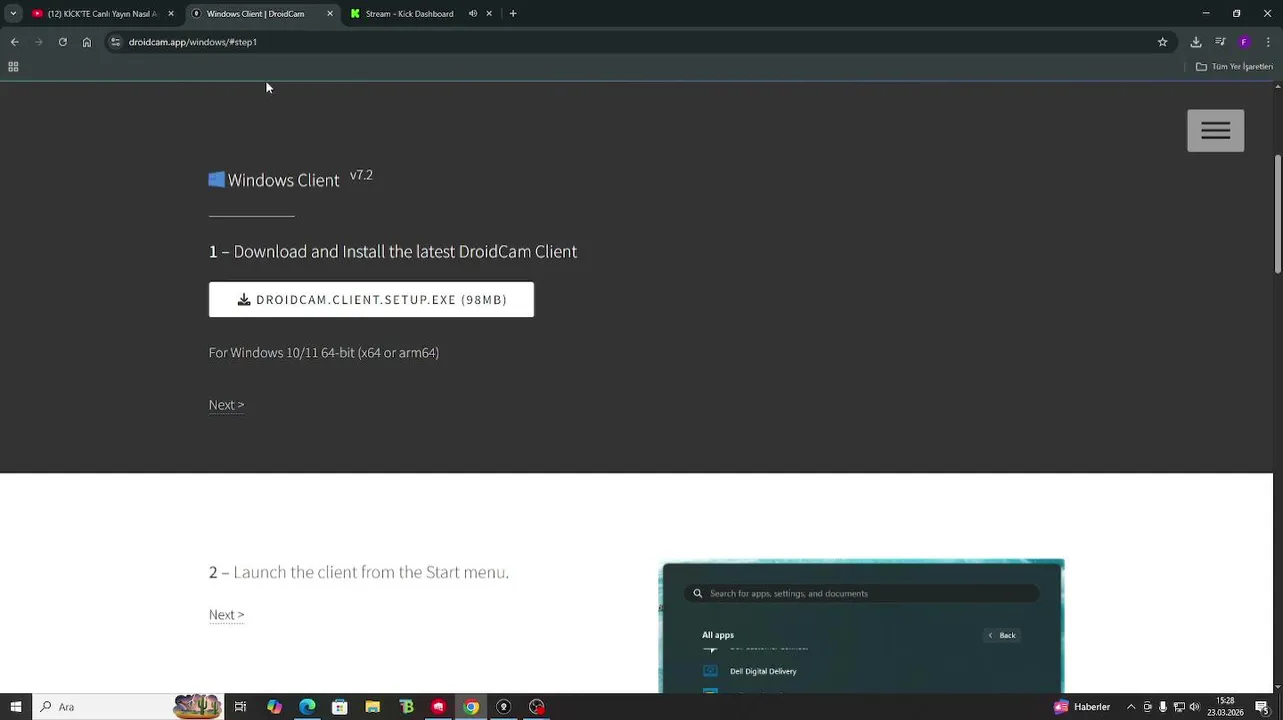Image resolution: width=1283 pixels, height=720 pixels.
Task: View site information icon in address bar
Action: (116, 42)
